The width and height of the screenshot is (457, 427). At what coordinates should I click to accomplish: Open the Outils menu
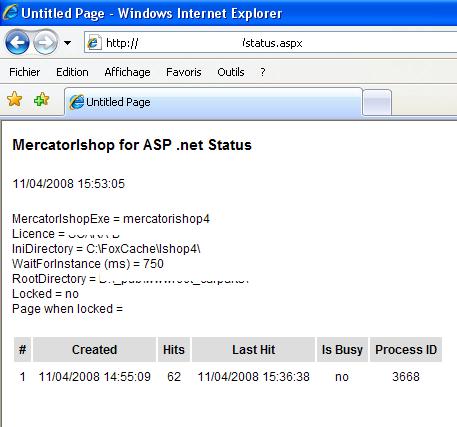pyautogui.click(x=231, y=72)
